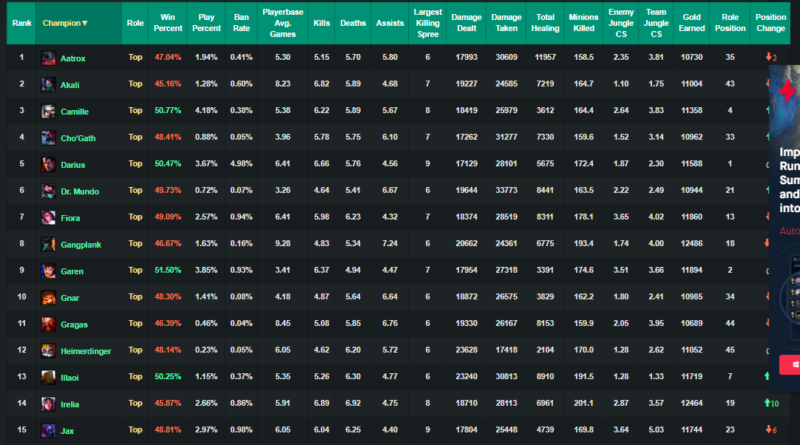Click the Heimerdinger portrait icon
The image size is (800, 445).
pyautogui.click(x=48, y=349)
